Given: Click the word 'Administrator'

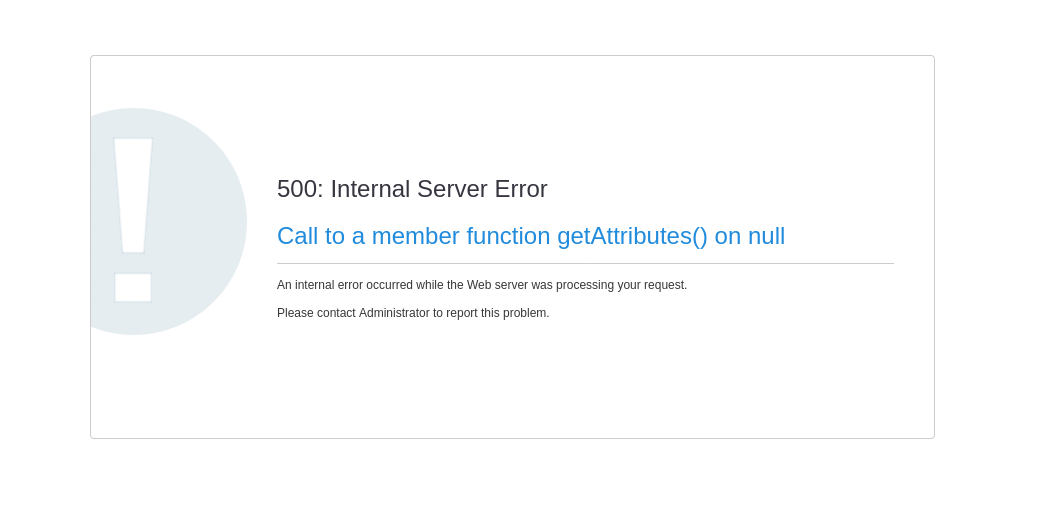Looking at the screenshot, I should coord(394,313).
